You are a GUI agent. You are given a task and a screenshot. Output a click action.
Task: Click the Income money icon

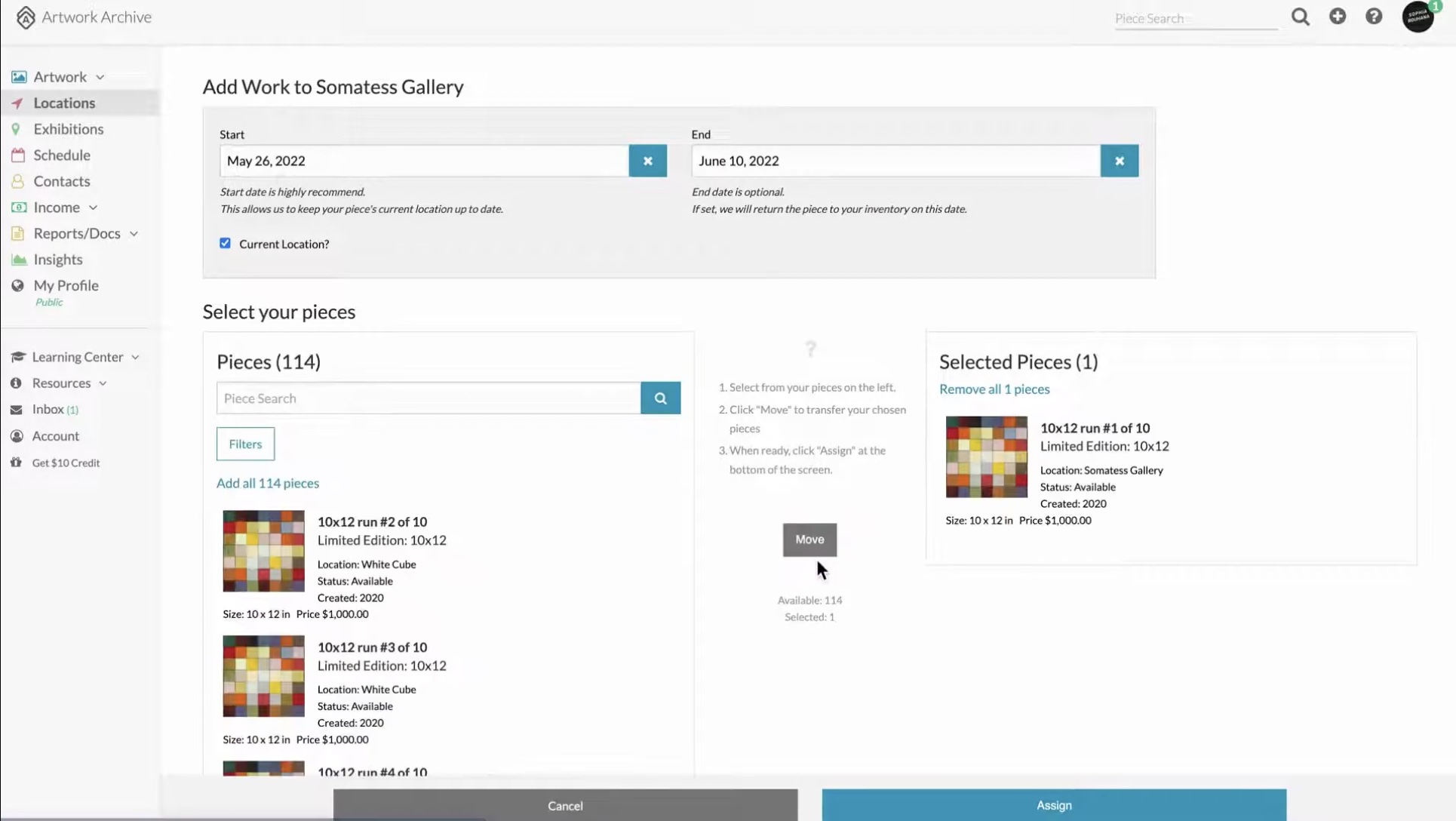[x=19, y=208]
